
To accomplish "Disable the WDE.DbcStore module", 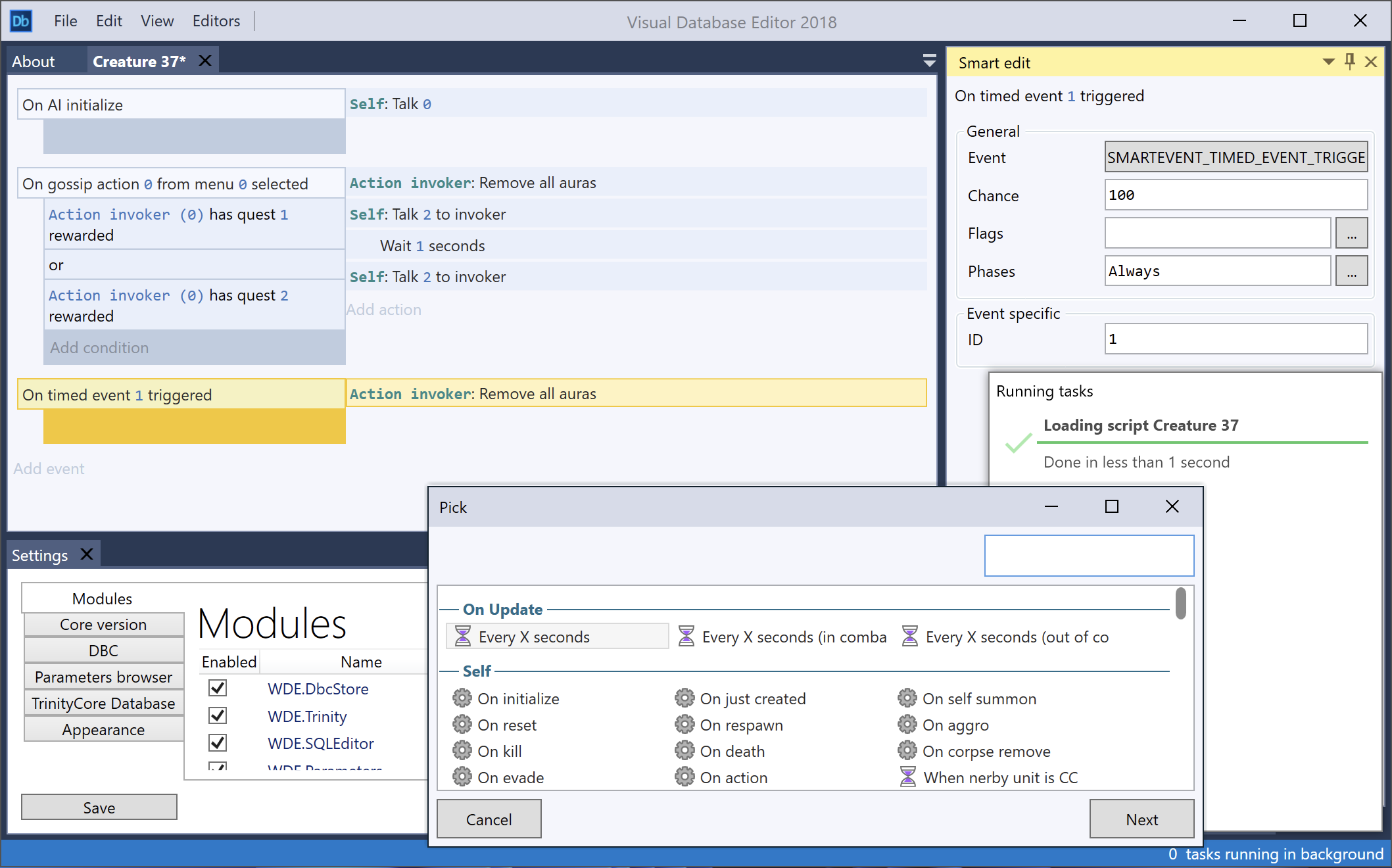I will click(x=217, y=688).
